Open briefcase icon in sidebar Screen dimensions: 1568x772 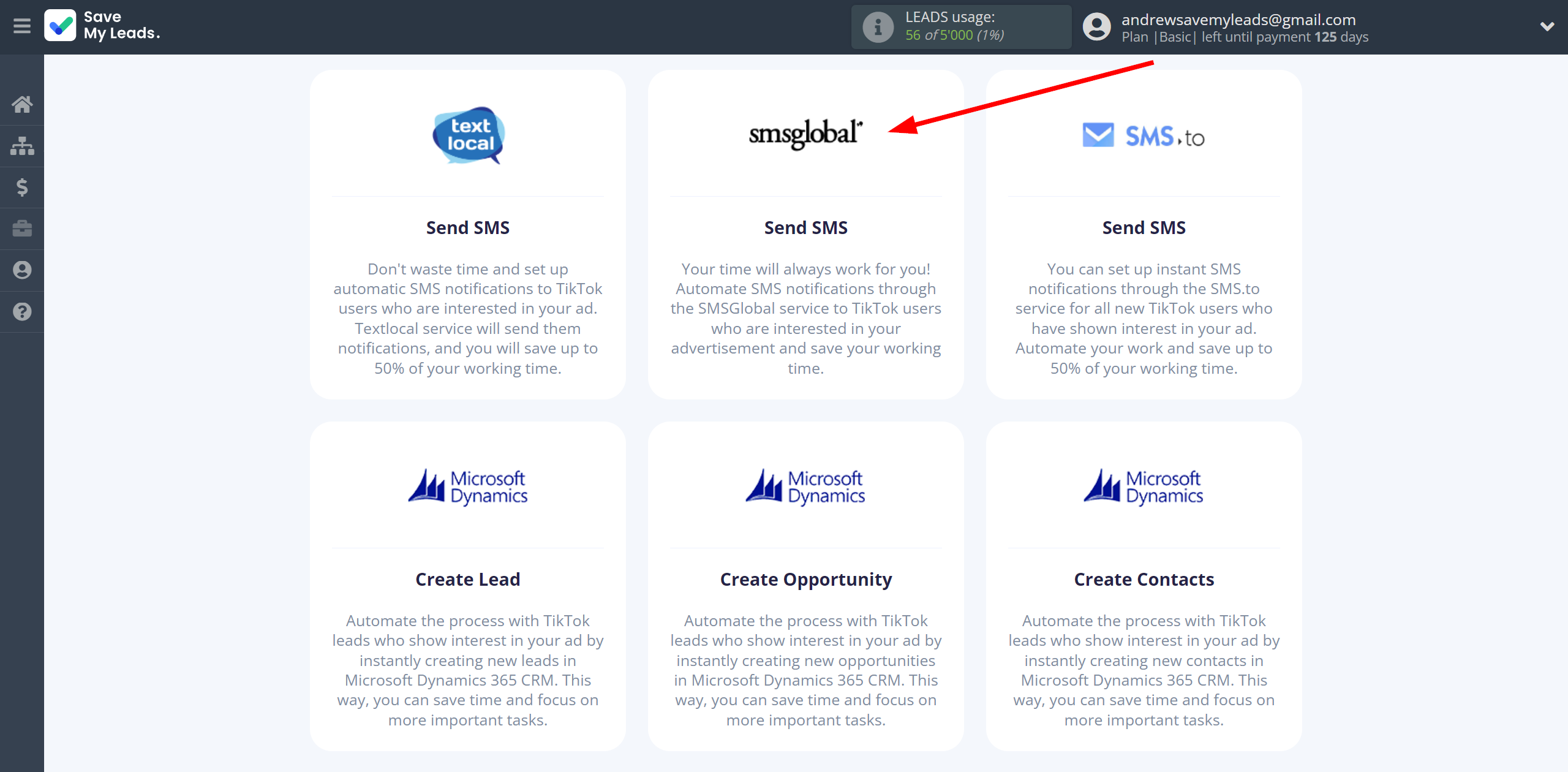click(x=22, y=229)
